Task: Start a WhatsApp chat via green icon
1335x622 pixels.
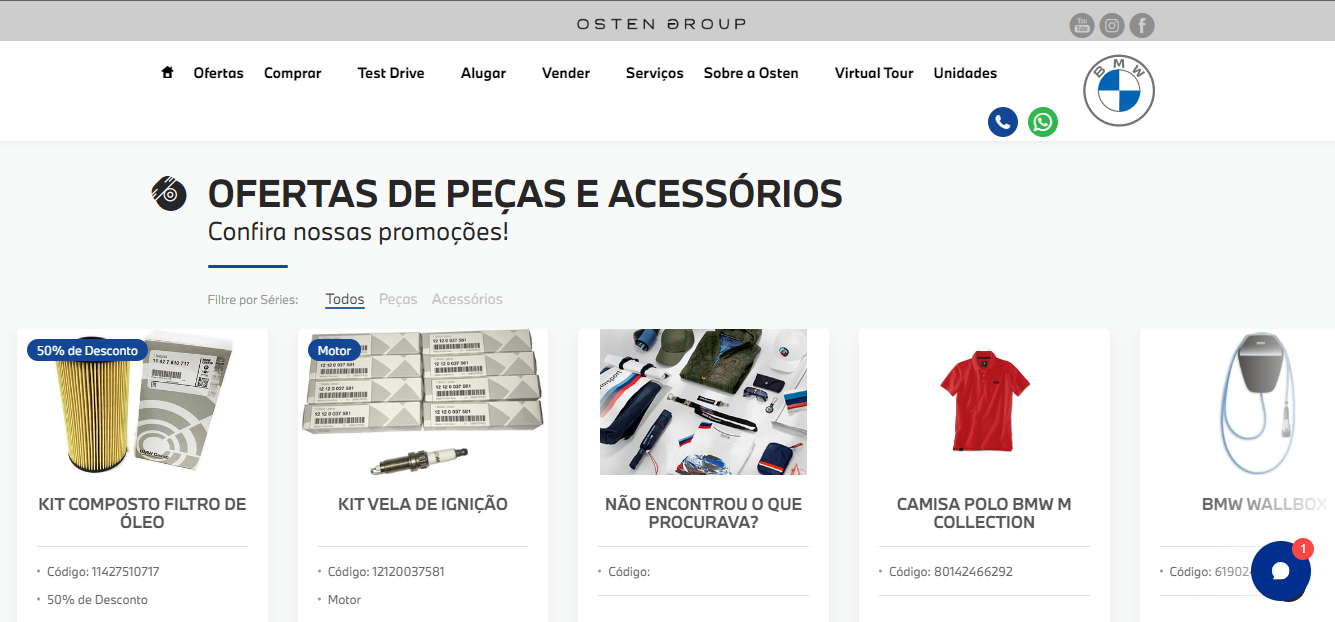Action: coord(1043,122)
